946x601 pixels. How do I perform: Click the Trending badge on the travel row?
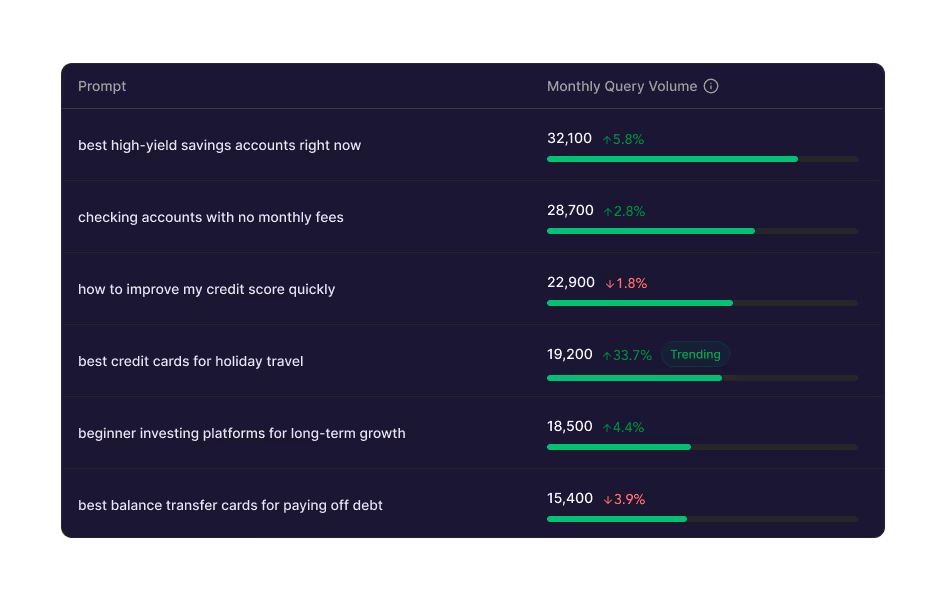click(x=694, y=354)
